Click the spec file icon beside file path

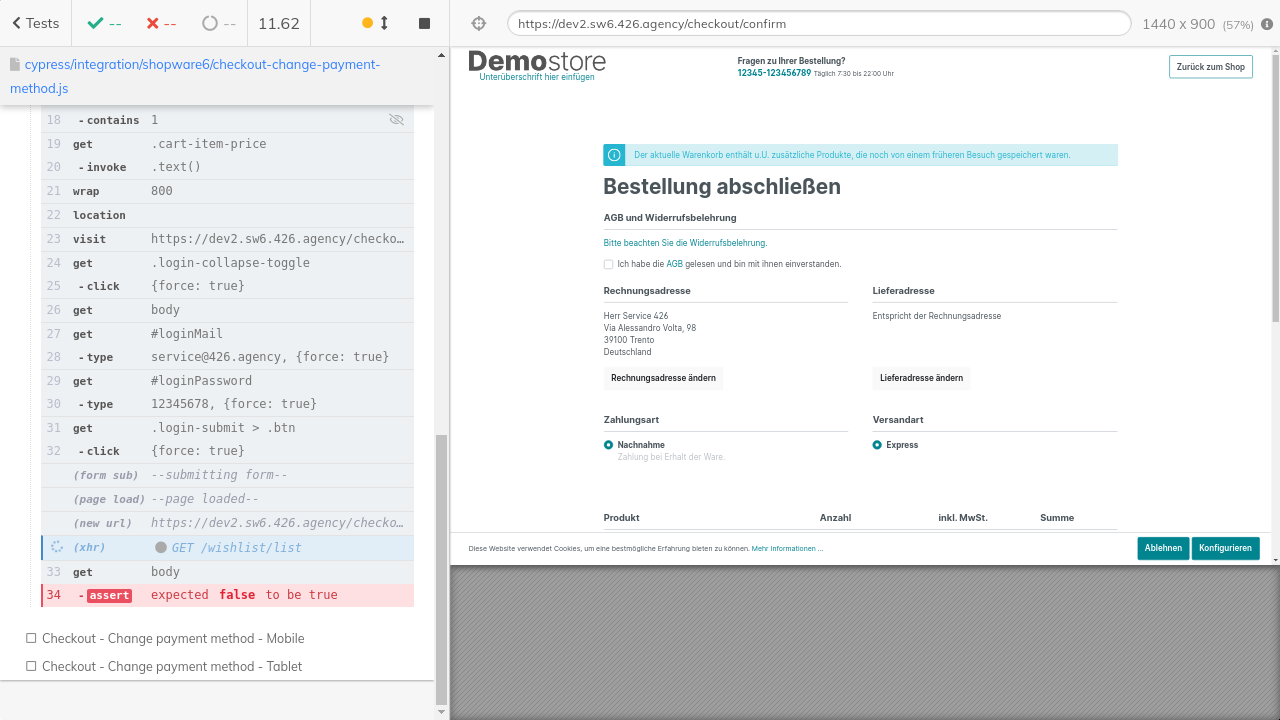15,65
